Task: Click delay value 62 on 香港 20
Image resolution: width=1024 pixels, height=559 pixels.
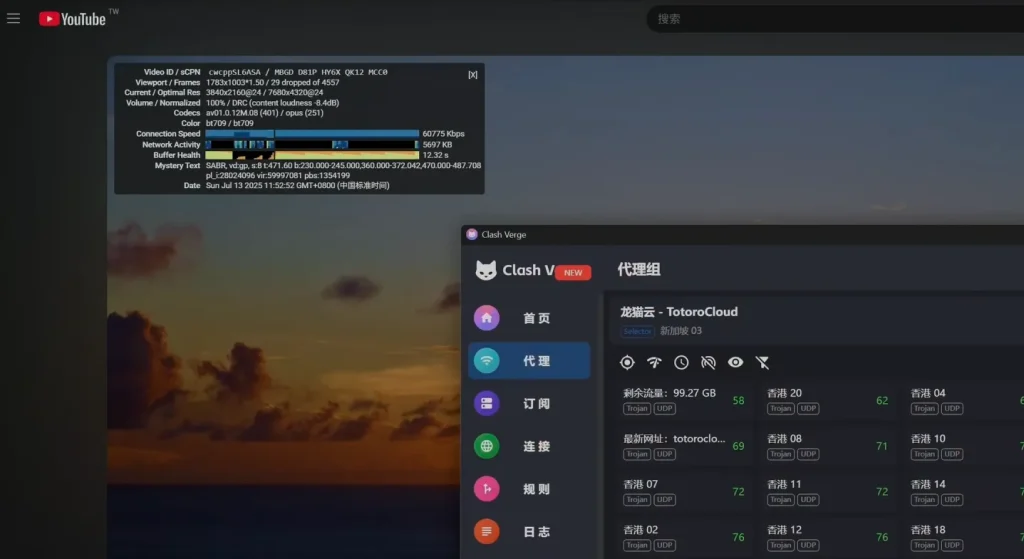Action: click(882, 400)
